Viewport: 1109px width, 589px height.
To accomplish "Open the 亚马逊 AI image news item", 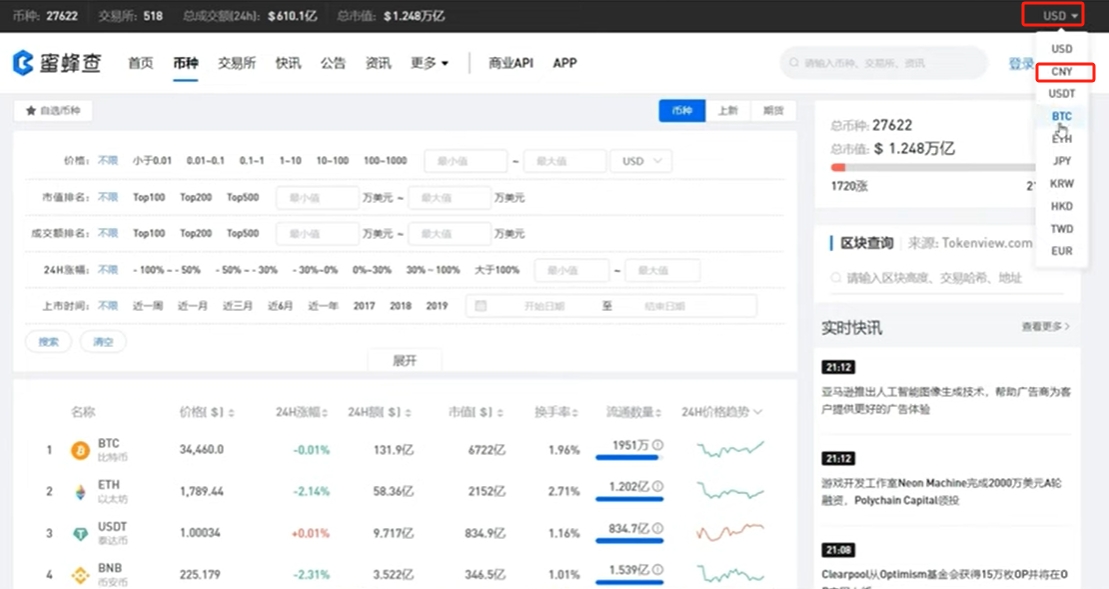I will [x=946, y=400].
